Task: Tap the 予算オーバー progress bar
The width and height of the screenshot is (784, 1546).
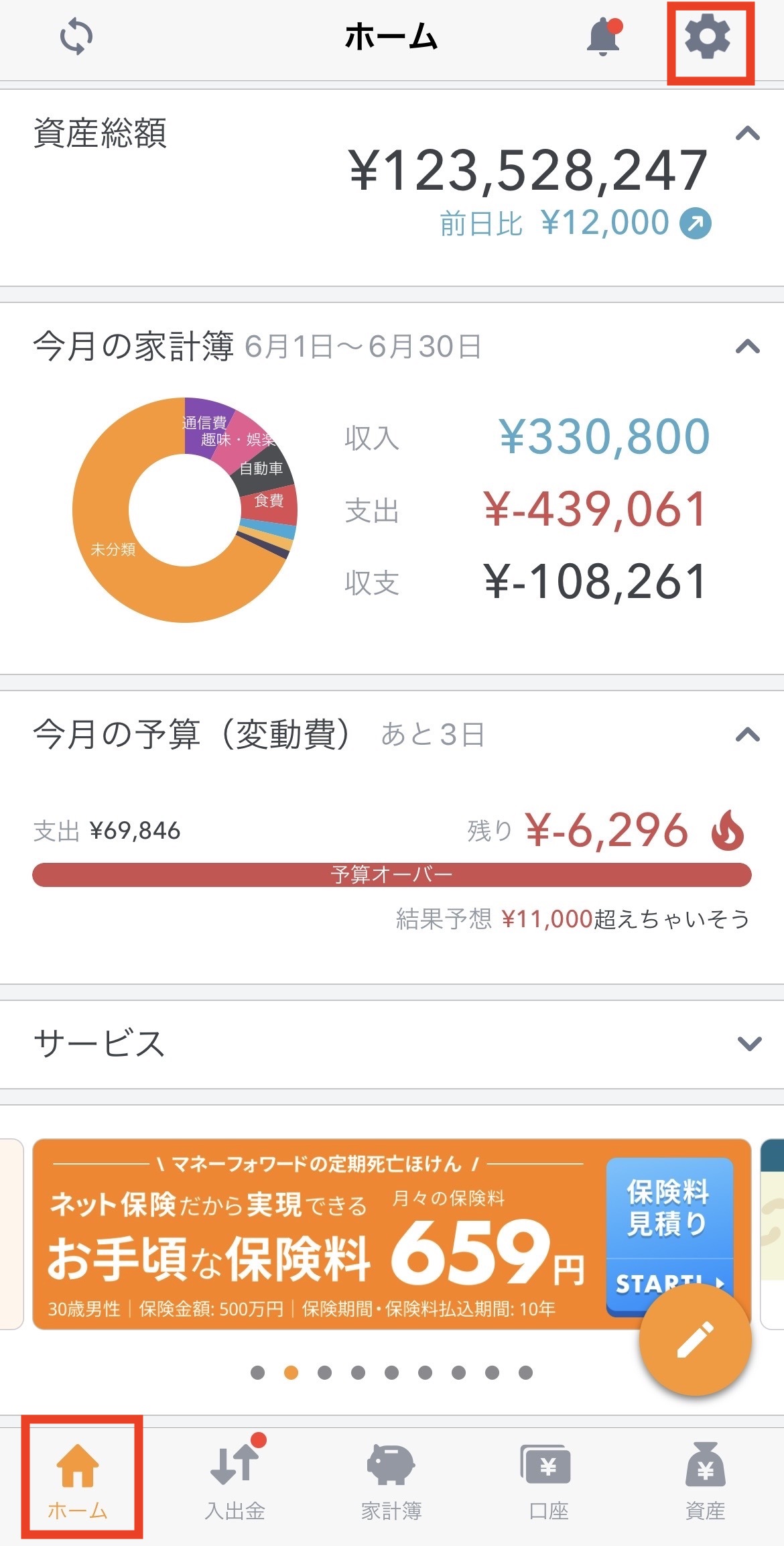Action: tap(392, 874)
